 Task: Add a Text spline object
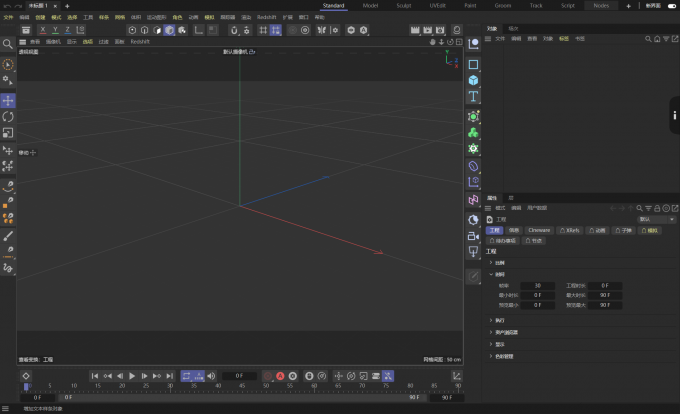[x=473, y=96]
